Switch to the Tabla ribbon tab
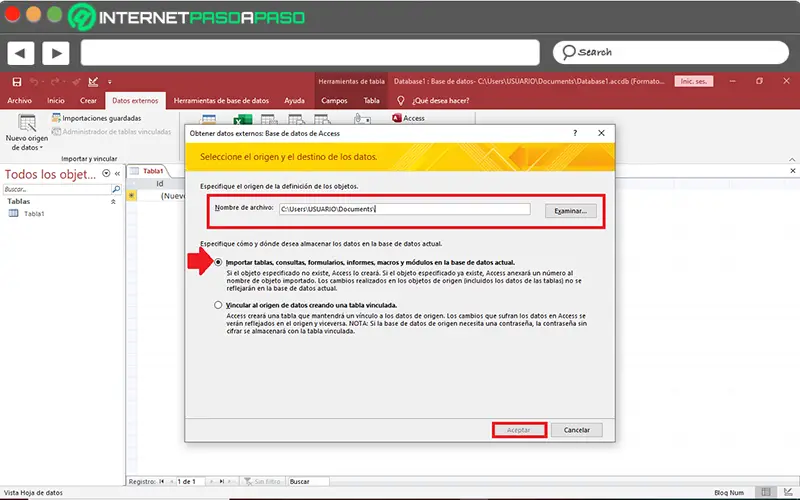The height and width of the screenshot is (500, 800). tap(371, 101)
